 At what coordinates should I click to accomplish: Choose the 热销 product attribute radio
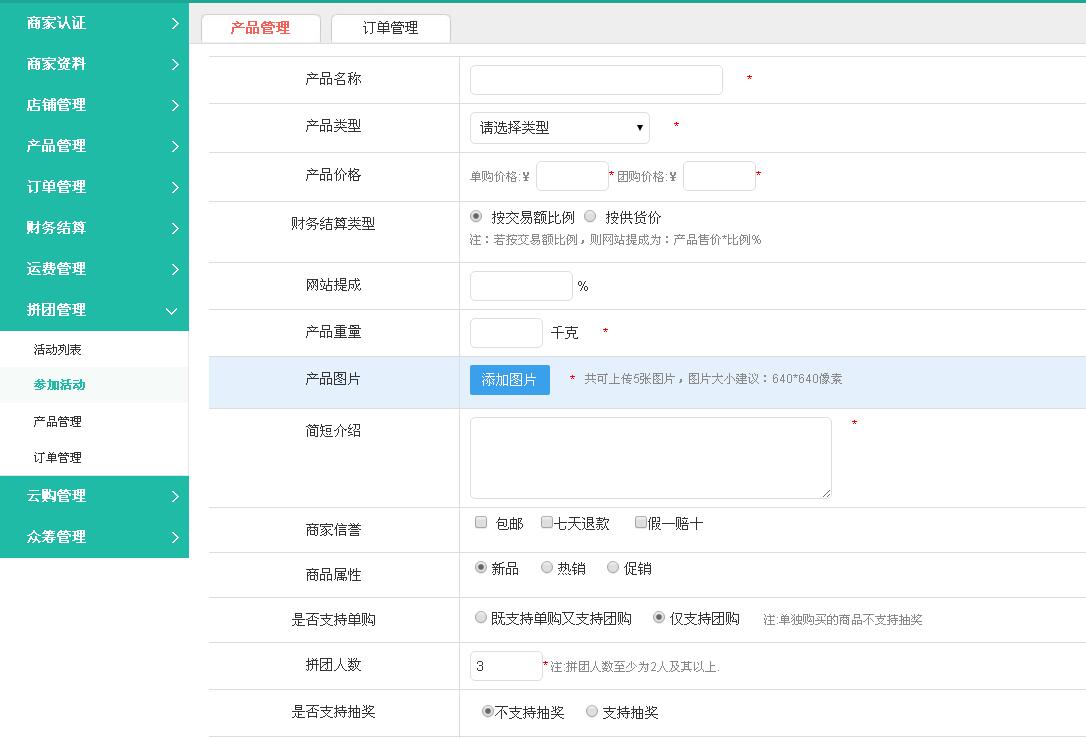547,567
